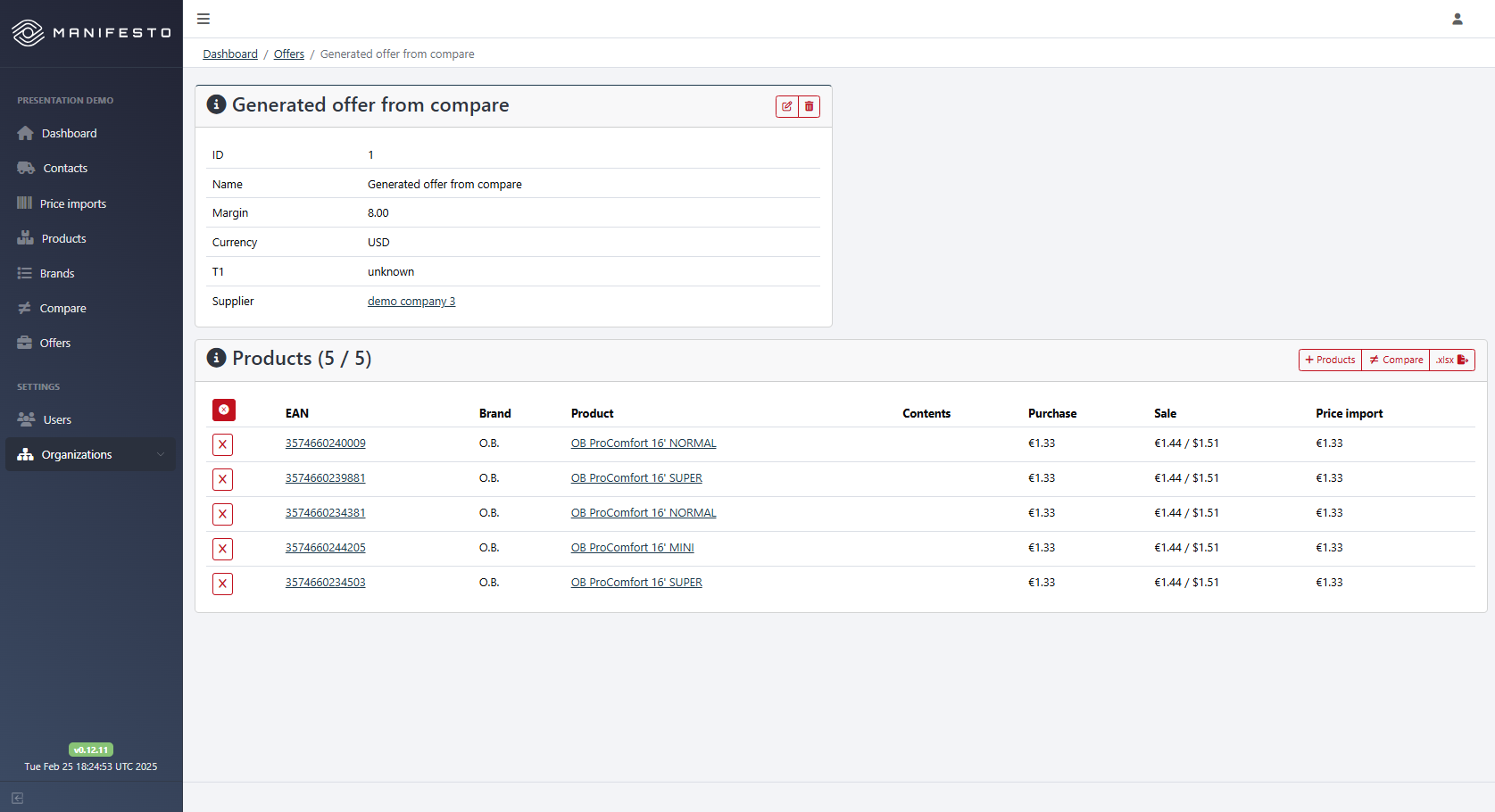Expand the Organizations submenu chevron
The height and width of the screenshot is (812, 1495).
[161, 454]
